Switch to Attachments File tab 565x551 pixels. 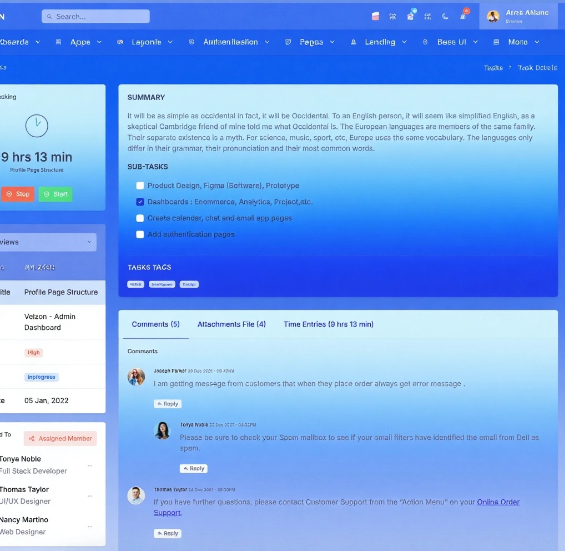[231, 324]
